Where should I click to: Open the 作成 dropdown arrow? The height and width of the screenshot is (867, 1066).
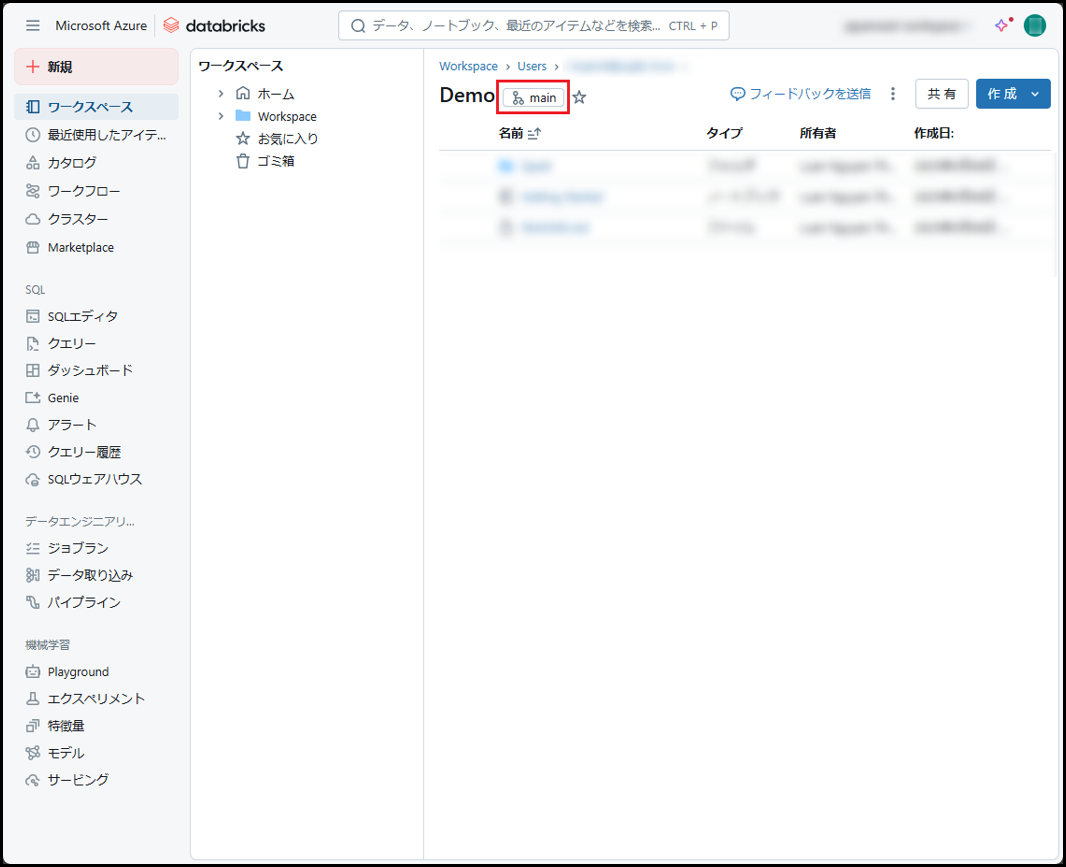1035,94
